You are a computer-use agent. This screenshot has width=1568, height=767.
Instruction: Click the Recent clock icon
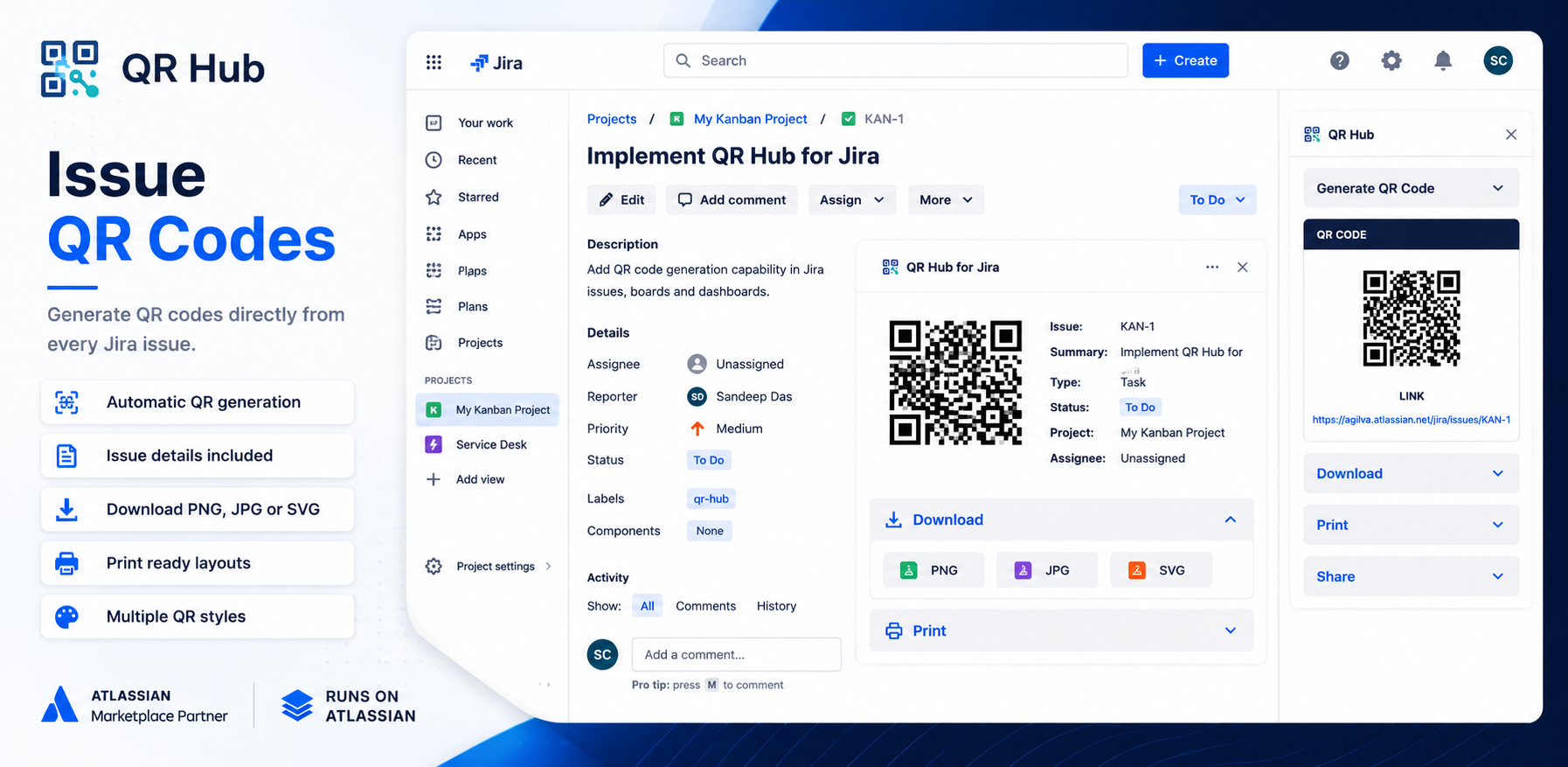434,160
